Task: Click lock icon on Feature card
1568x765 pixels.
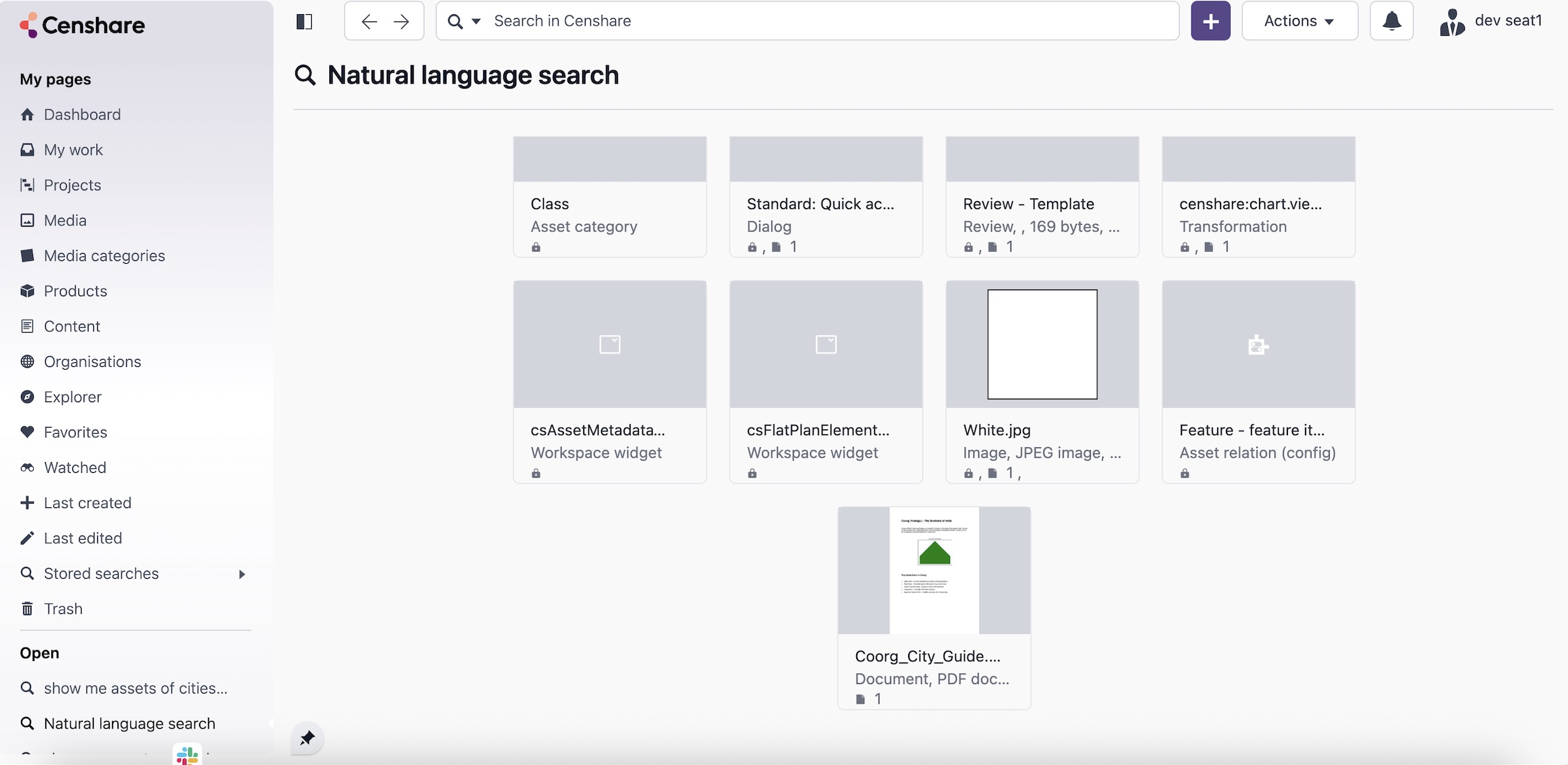Action: pyautogui.click(x=1185, y=474)
